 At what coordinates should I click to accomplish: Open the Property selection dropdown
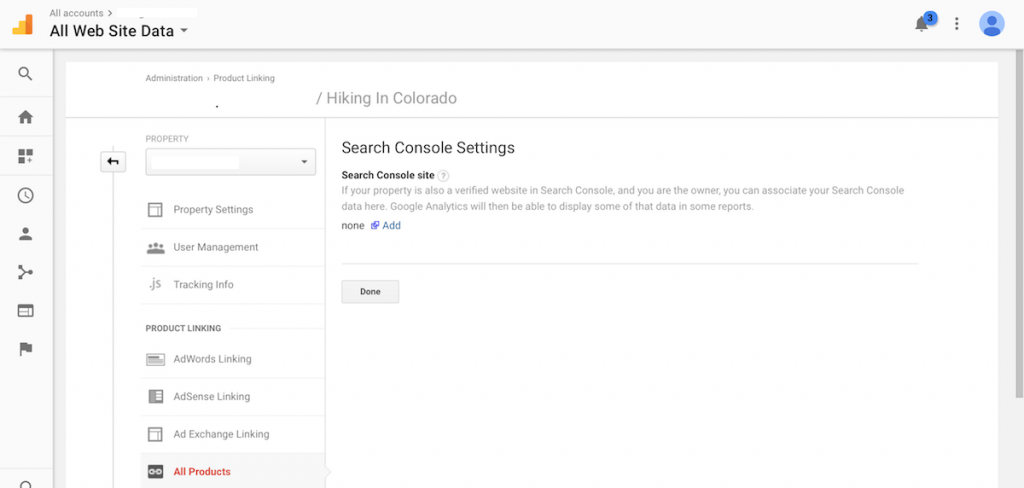tap(231, 162)
